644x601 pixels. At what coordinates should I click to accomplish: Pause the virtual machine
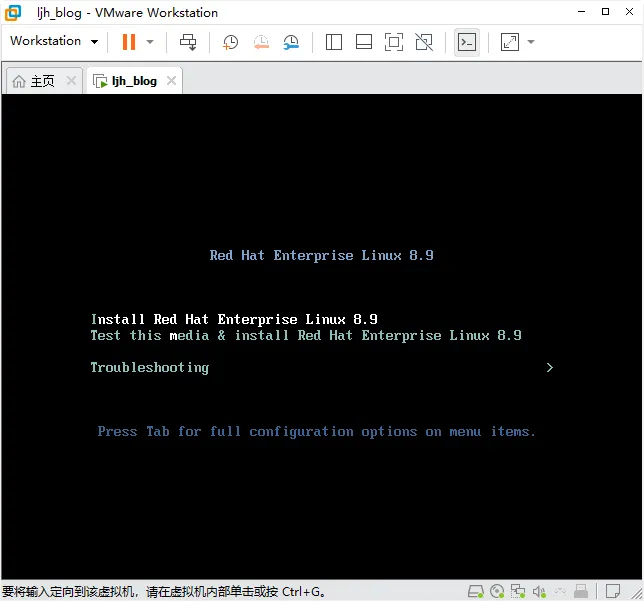coord(129,41)
